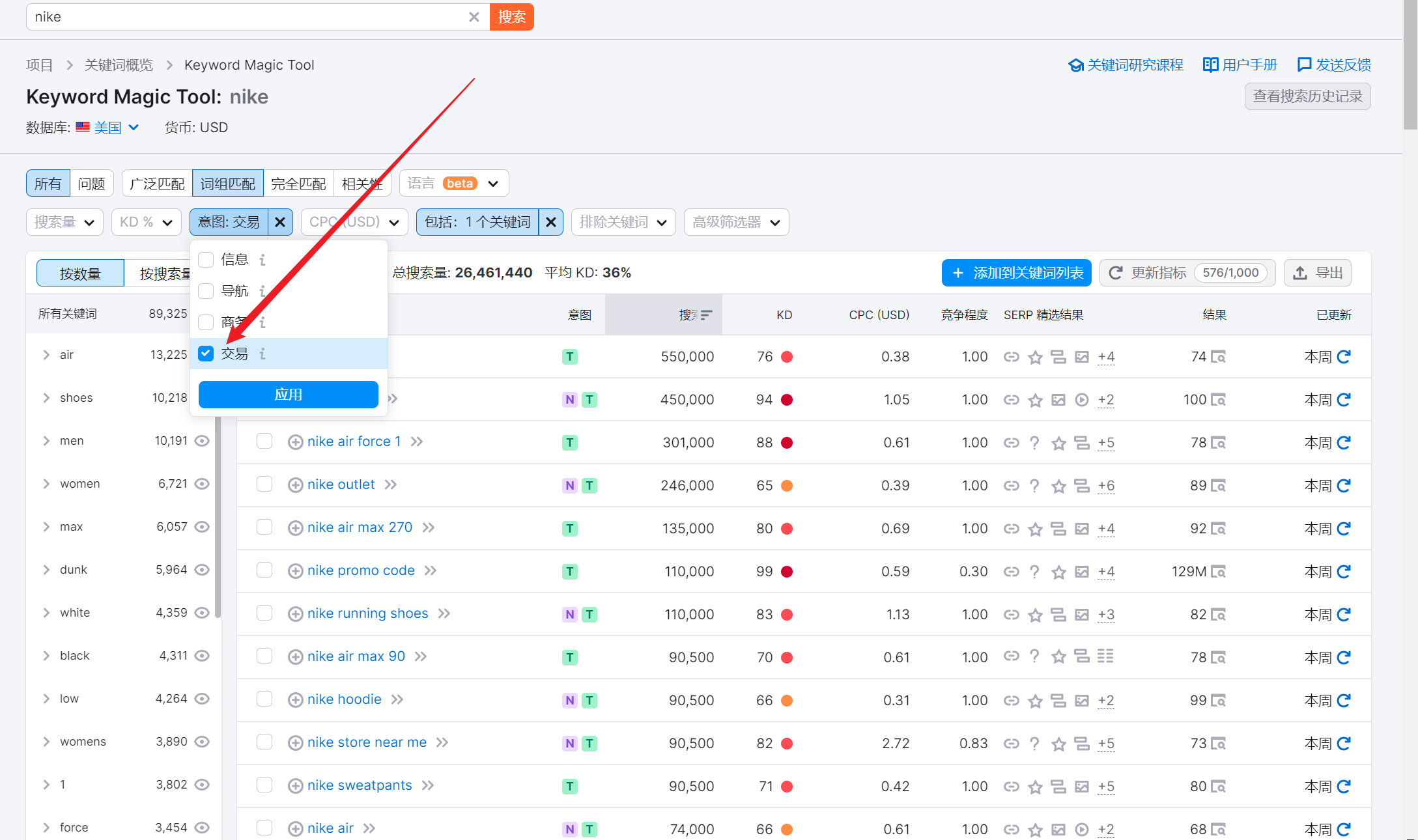Select the 问题 questions tab
1418x840 pixels.
(x=91, y=184)
